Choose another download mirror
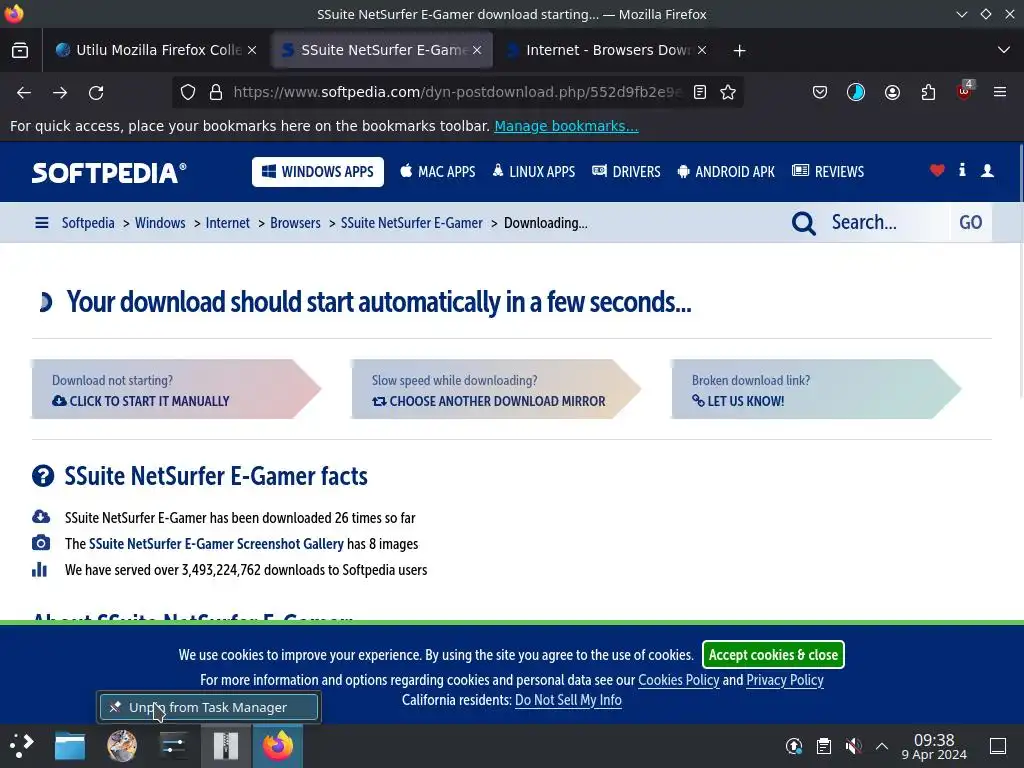 pyautogui.click(x=496, y=389)
